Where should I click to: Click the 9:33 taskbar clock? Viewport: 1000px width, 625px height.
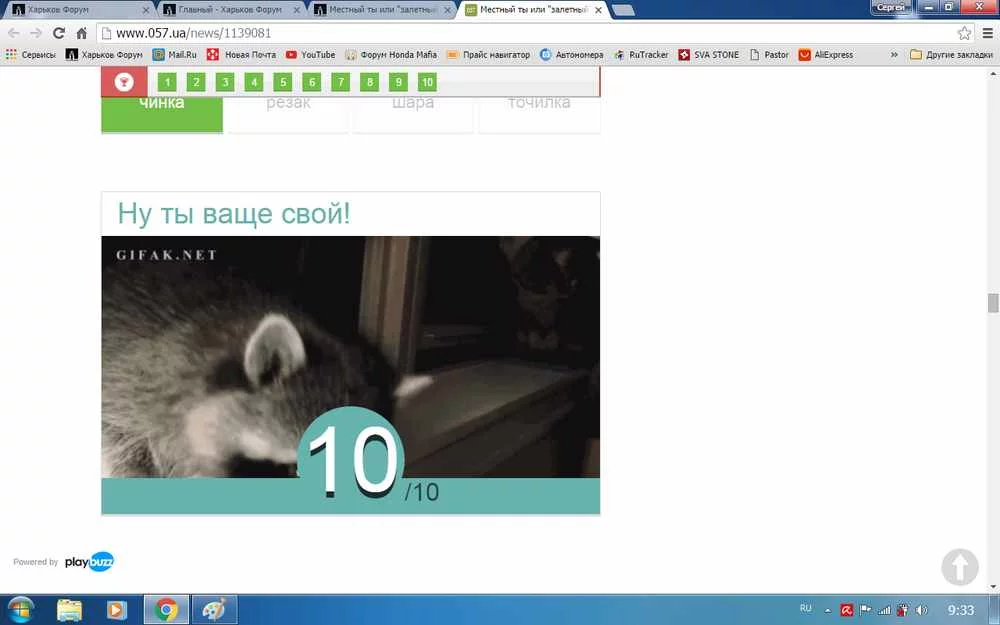[x=960, y=610]
